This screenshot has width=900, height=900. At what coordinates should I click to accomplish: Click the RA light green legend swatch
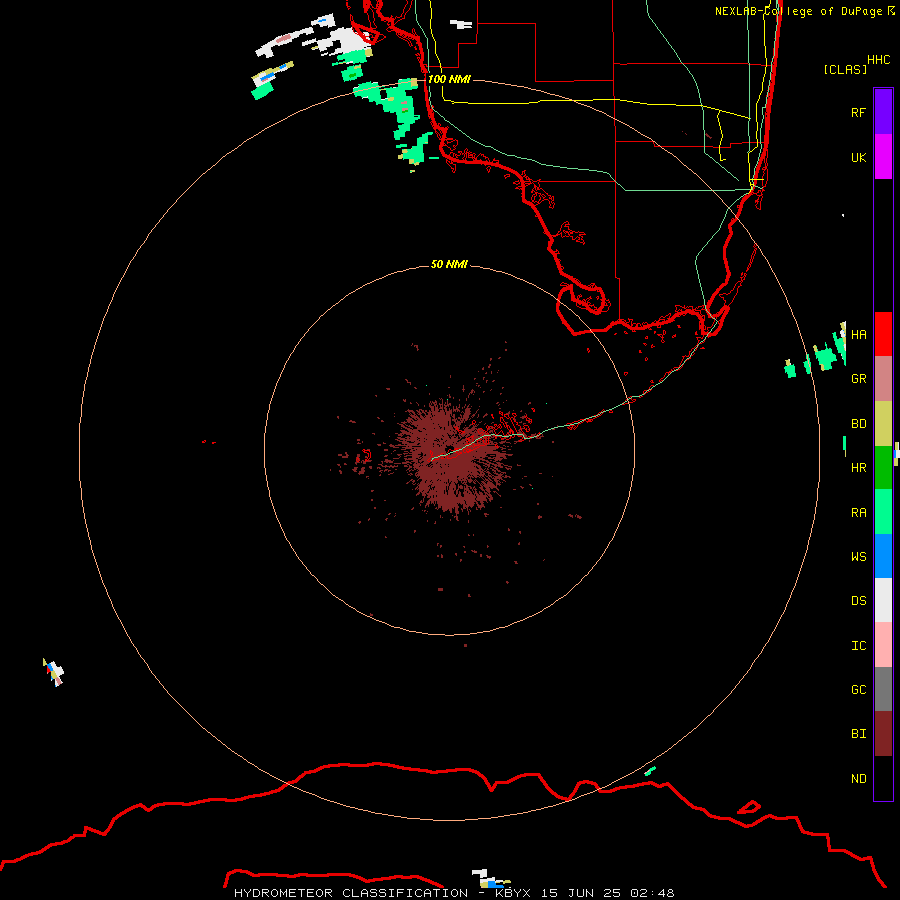tap(883, 512)
